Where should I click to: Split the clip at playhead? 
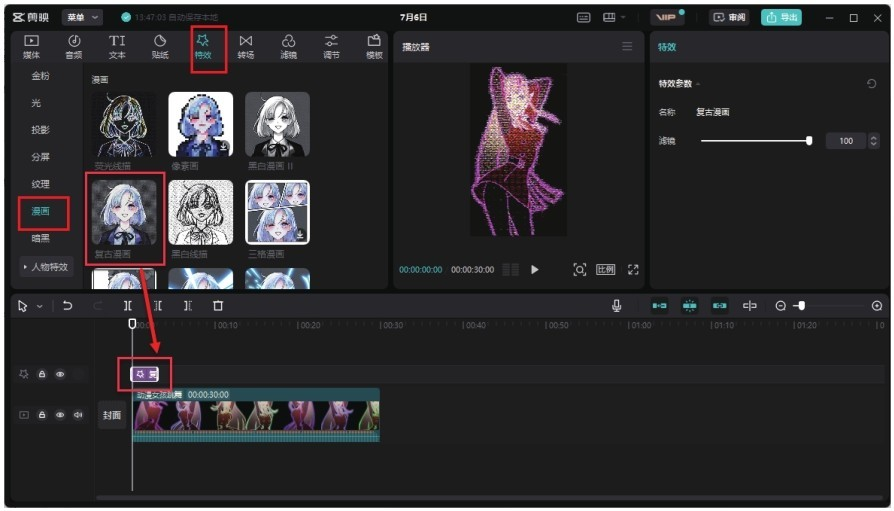coord(128,306)
